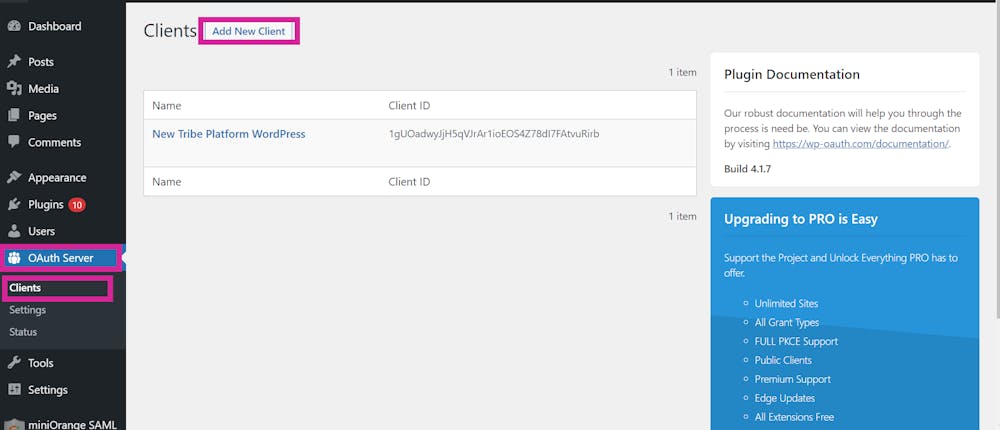Click the Media icon in sidebar

coord(14,89)
